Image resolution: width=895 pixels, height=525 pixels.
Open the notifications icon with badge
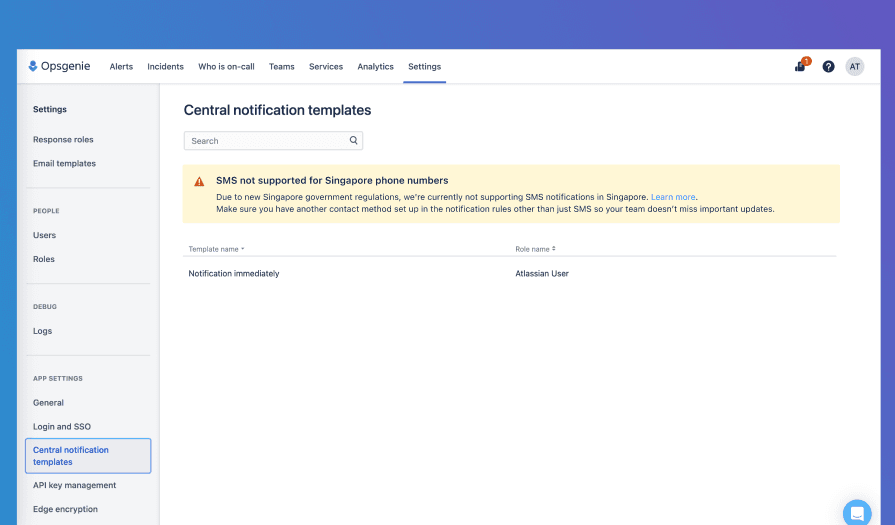click(801, 66)
